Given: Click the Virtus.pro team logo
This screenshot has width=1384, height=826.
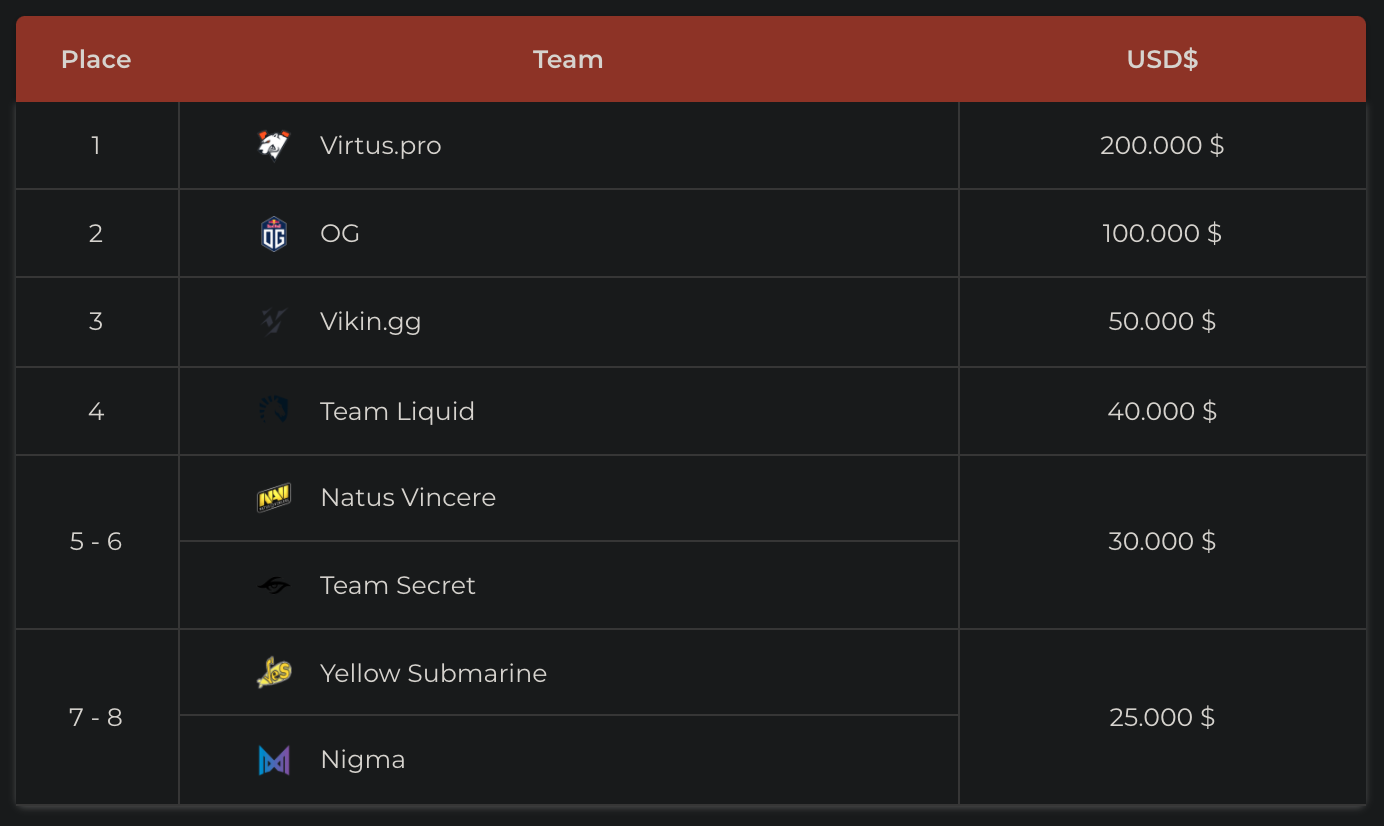Looking at the screenshot, I should coord(273,145).
